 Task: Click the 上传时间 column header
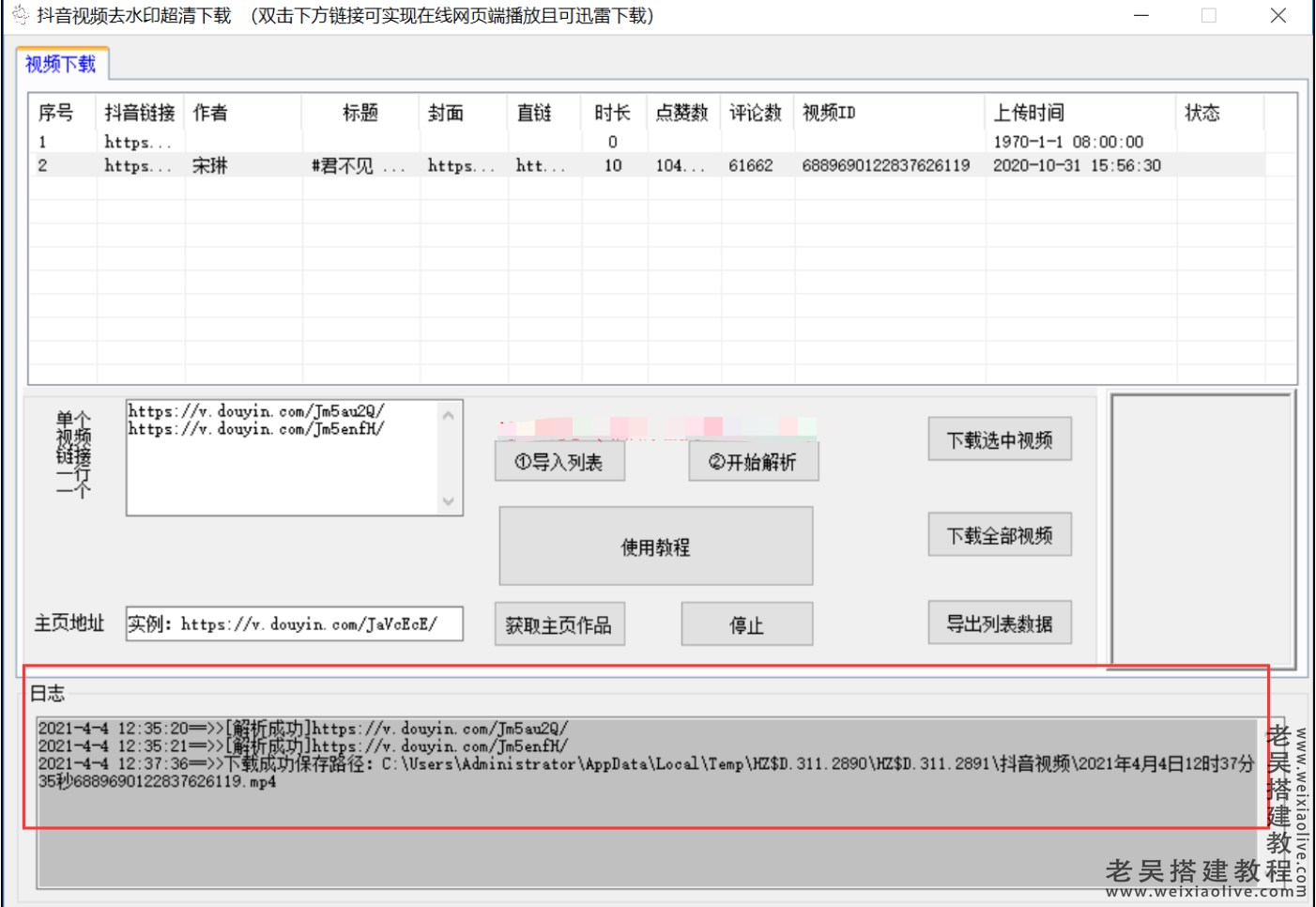point(1029,113)
